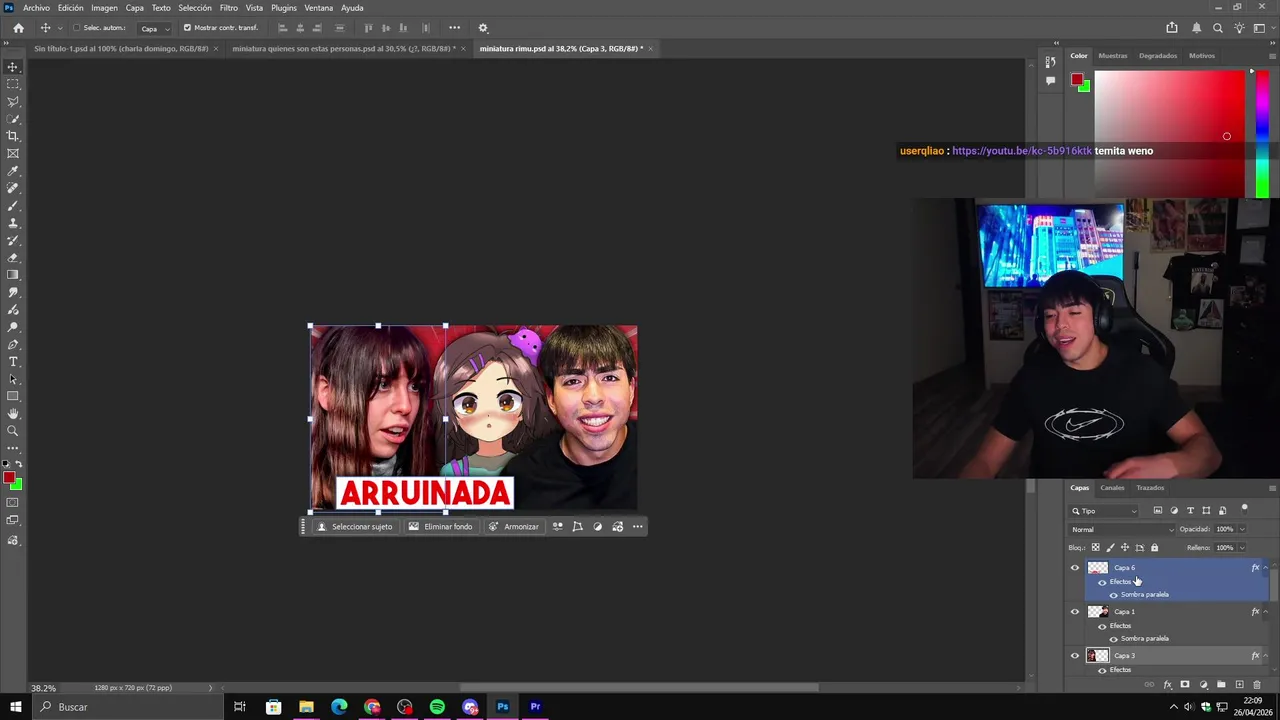Viewport: 1280px width, 720px height.
Task: Select the Crop tool
Action: pyautogui.click(x=13, y=136)
